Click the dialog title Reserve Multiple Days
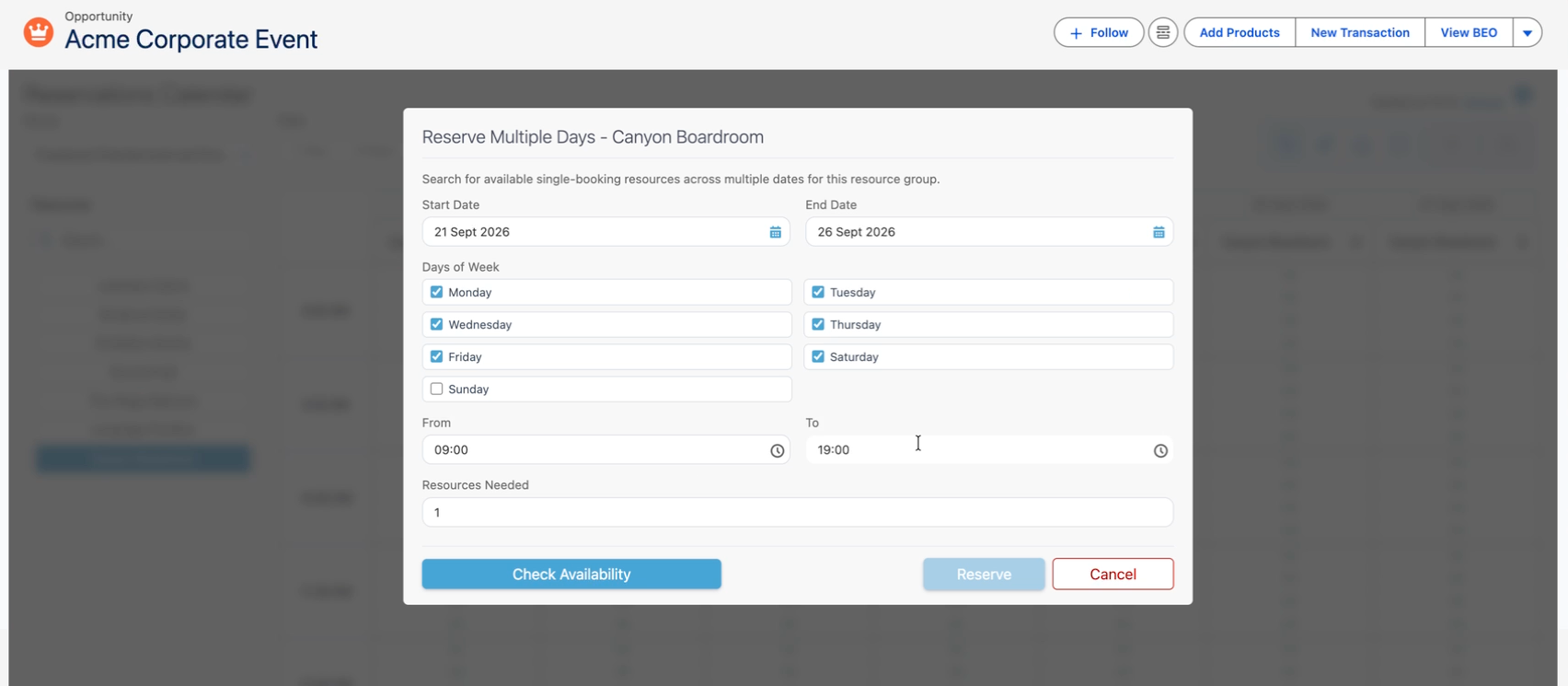 tap(593, 137)
